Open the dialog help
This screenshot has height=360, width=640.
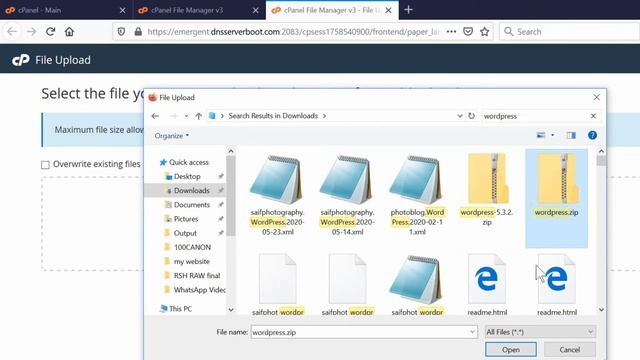(592, 135)
